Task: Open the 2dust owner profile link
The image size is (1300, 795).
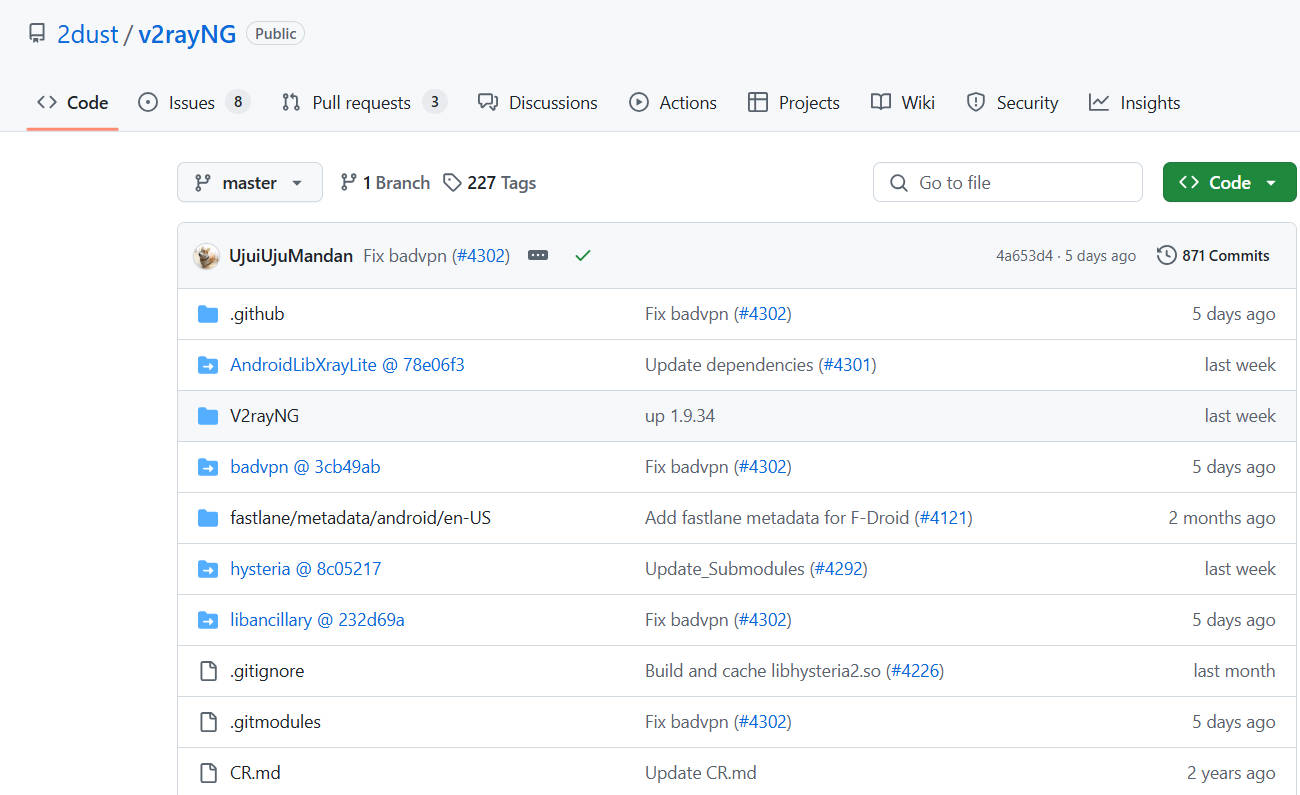Action: pos(87,34)
